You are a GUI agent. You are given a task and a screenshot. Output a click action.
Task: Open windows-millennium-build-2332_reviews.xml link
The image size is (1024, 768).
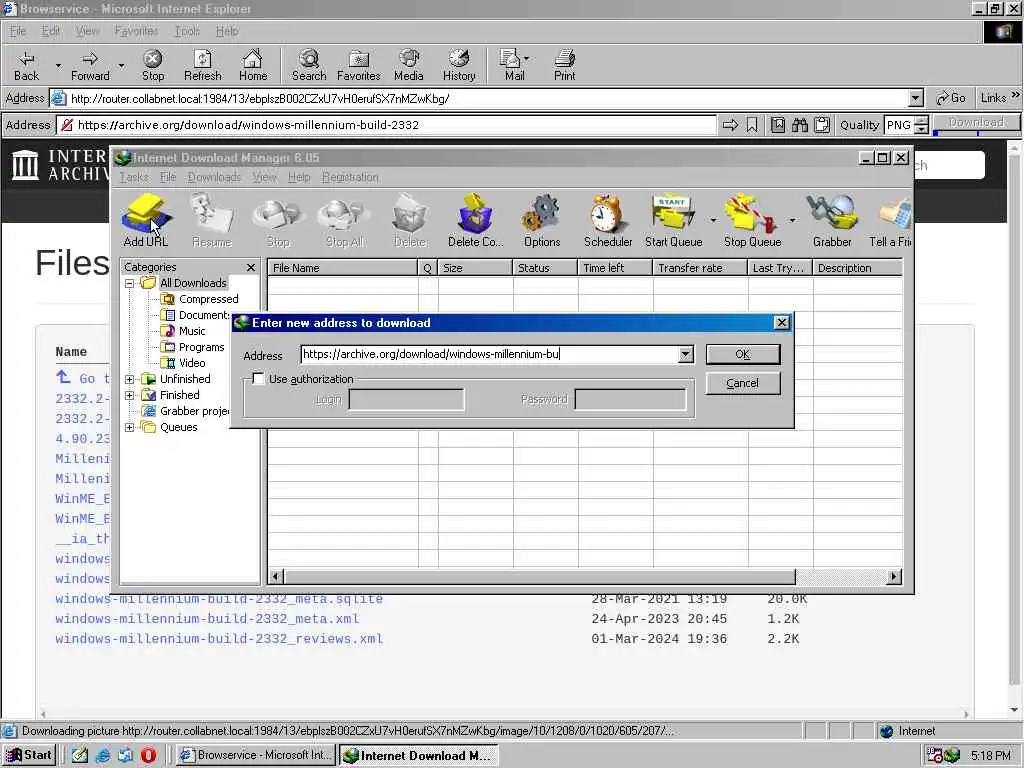tap(219, 639)
